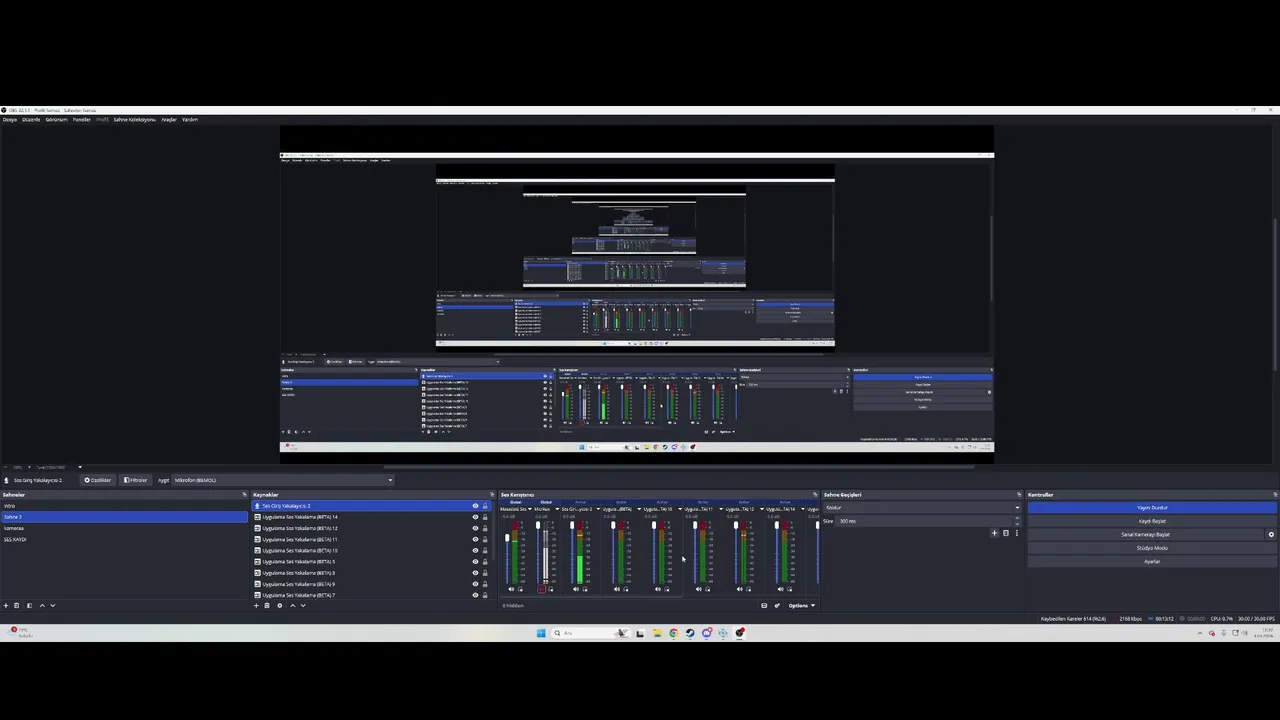This screenshot has width=1280, height=720.
Task: Unmute the Mic/Aux channel
Action: (541, 589)
